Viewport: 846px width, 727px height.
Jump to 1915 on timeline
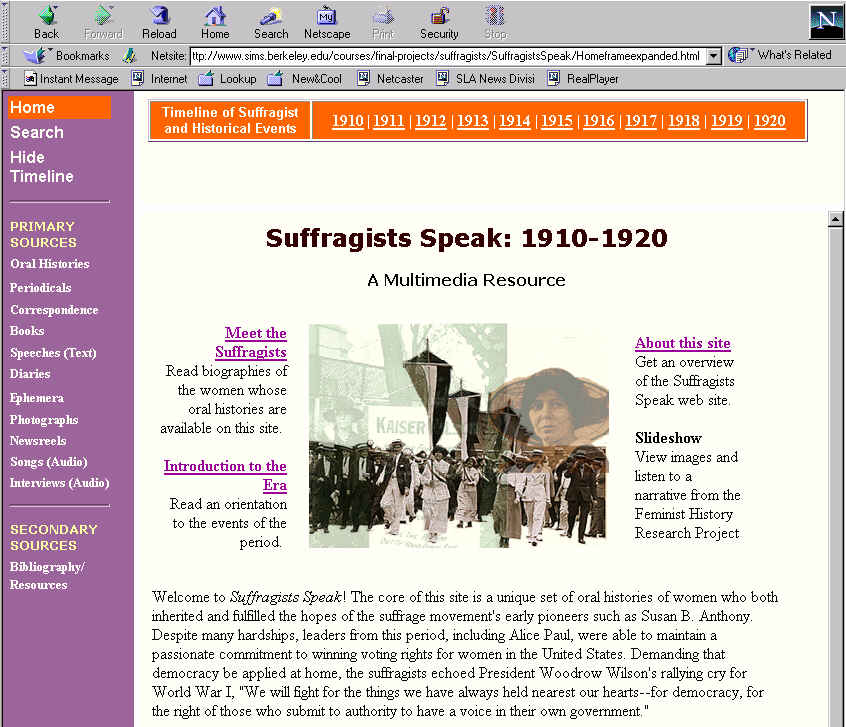click(557, 120)
